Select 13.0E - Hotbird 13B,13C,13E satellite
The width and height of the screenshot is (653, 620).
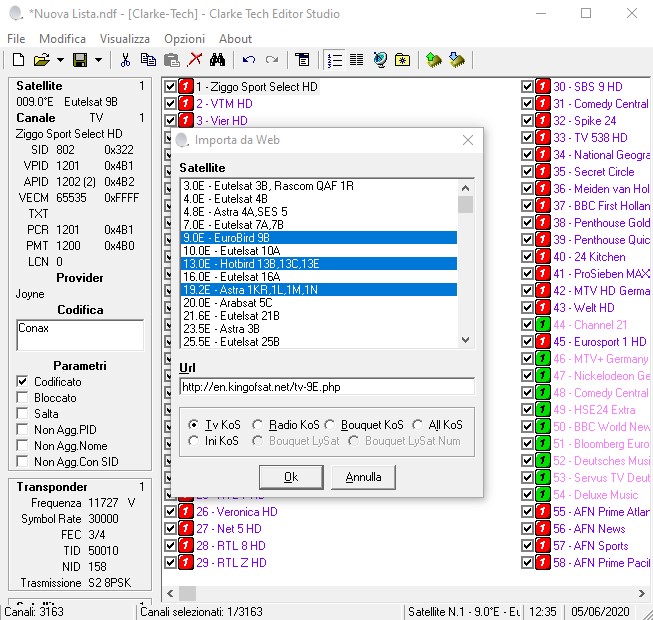[319, 264]
